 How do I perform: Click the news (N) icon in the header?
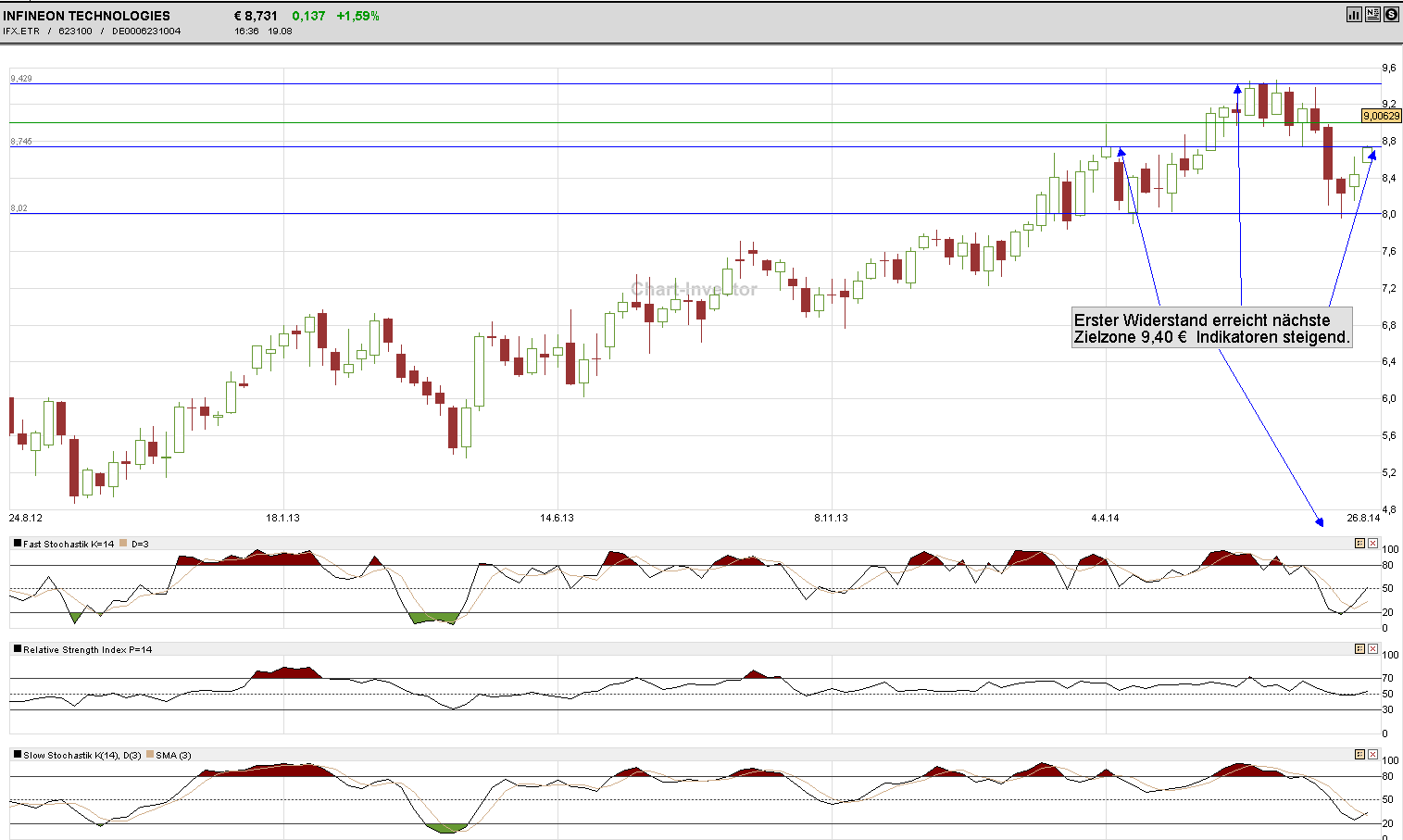[x=1372, y=14]
